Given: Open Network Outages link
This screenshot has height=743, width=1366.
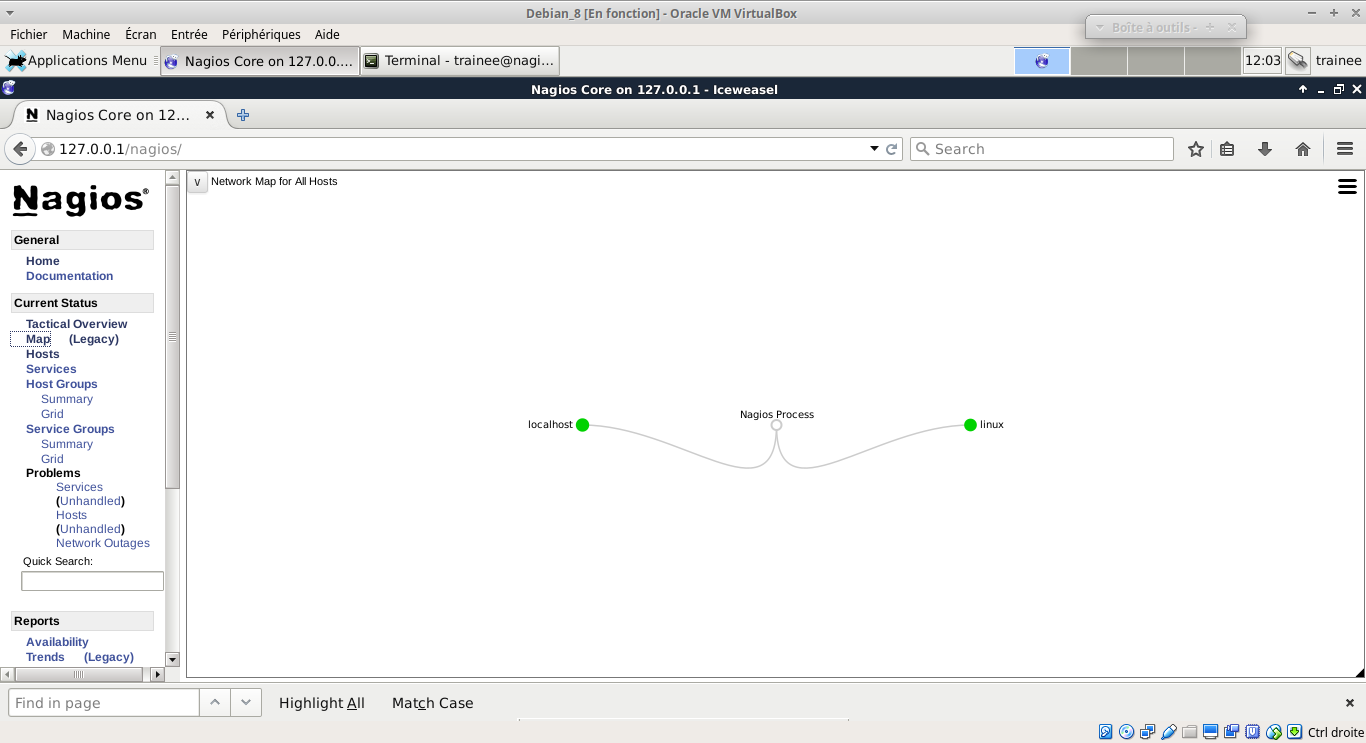Looking at the screenshot, I should [x=103, y=543].
